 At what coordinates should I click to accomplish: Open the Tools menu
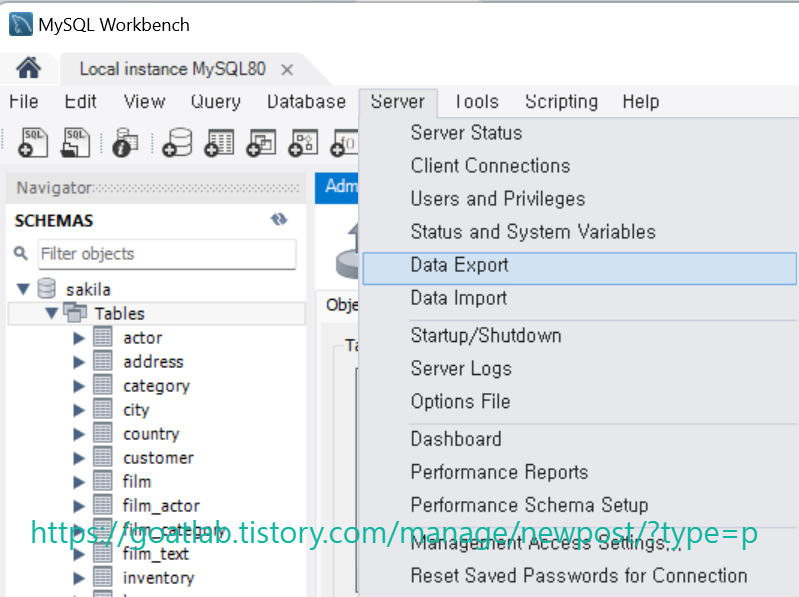pyautogui.click(x=477, y=101)
